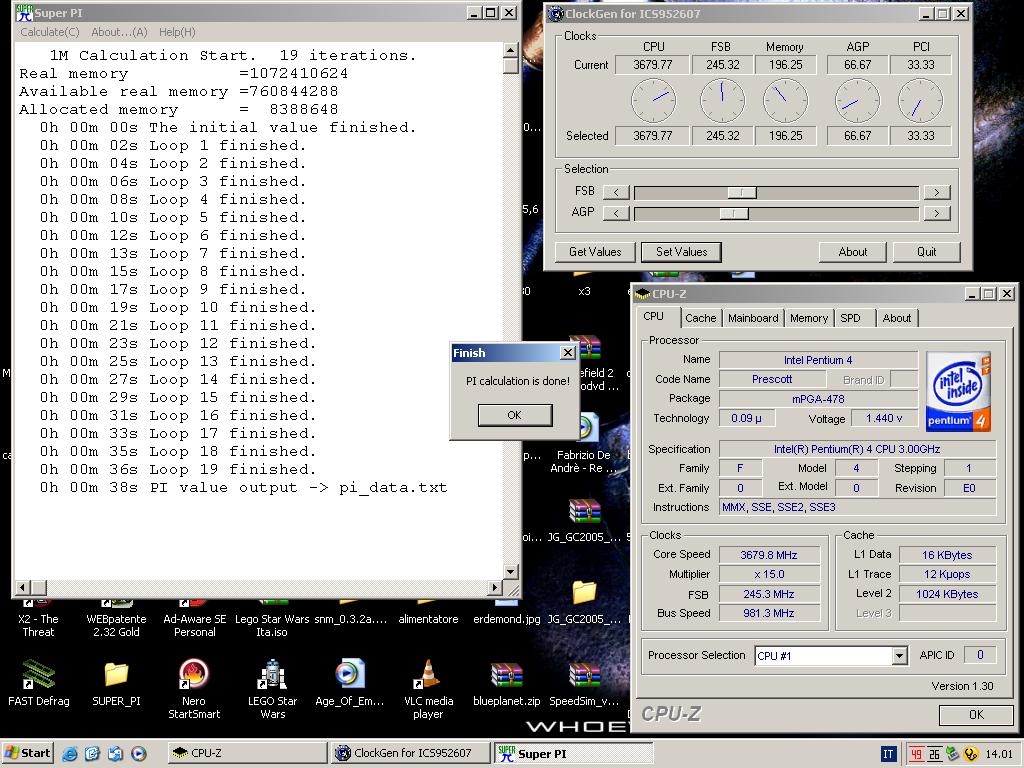1024x768 pixels.
Task: Launch VLC media player shortcut
Action: [x=428, y=675]
